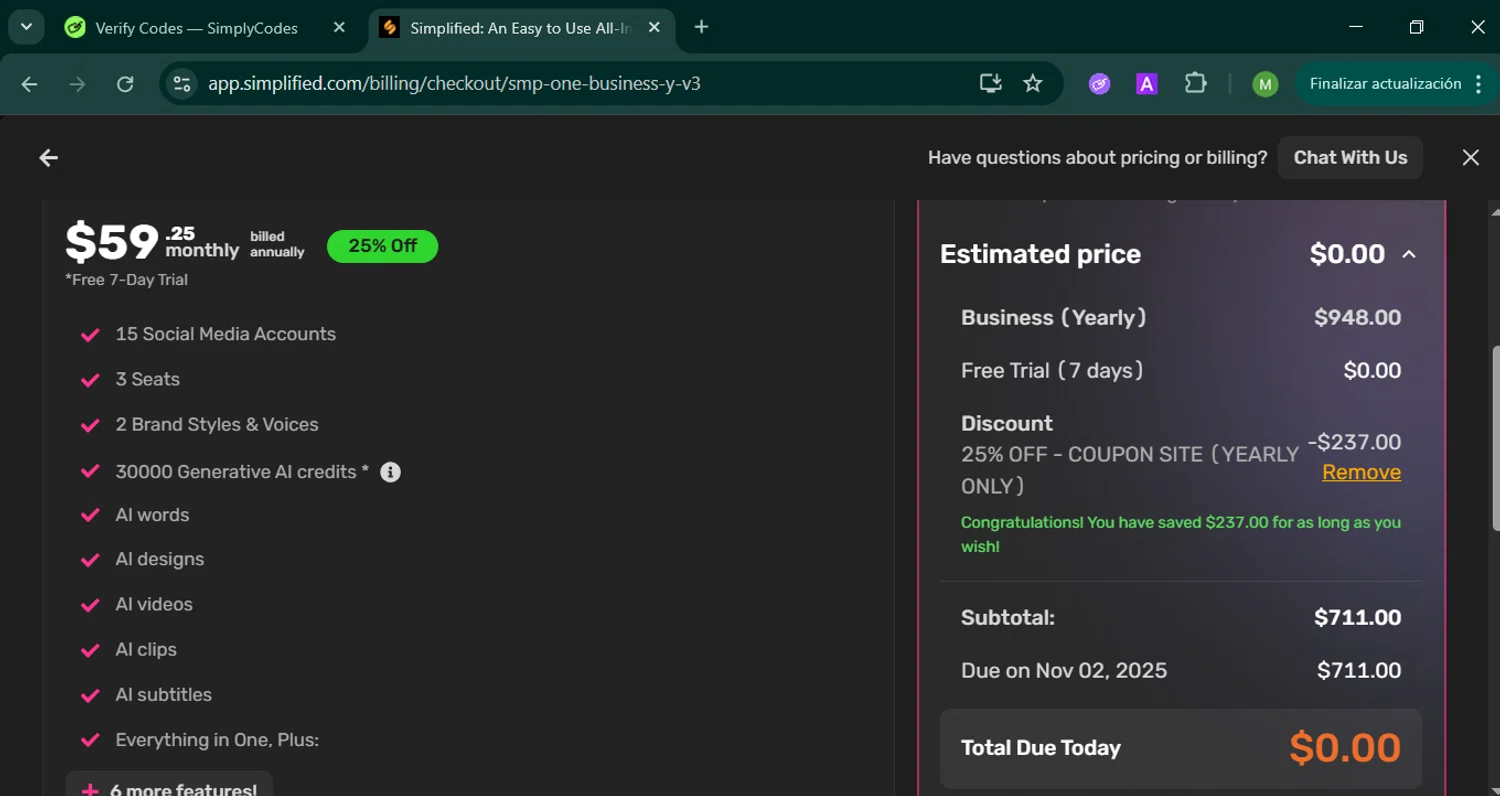Open the purple round extension icon
This screenshot has width=1500, height=796.
(1099, 84)
